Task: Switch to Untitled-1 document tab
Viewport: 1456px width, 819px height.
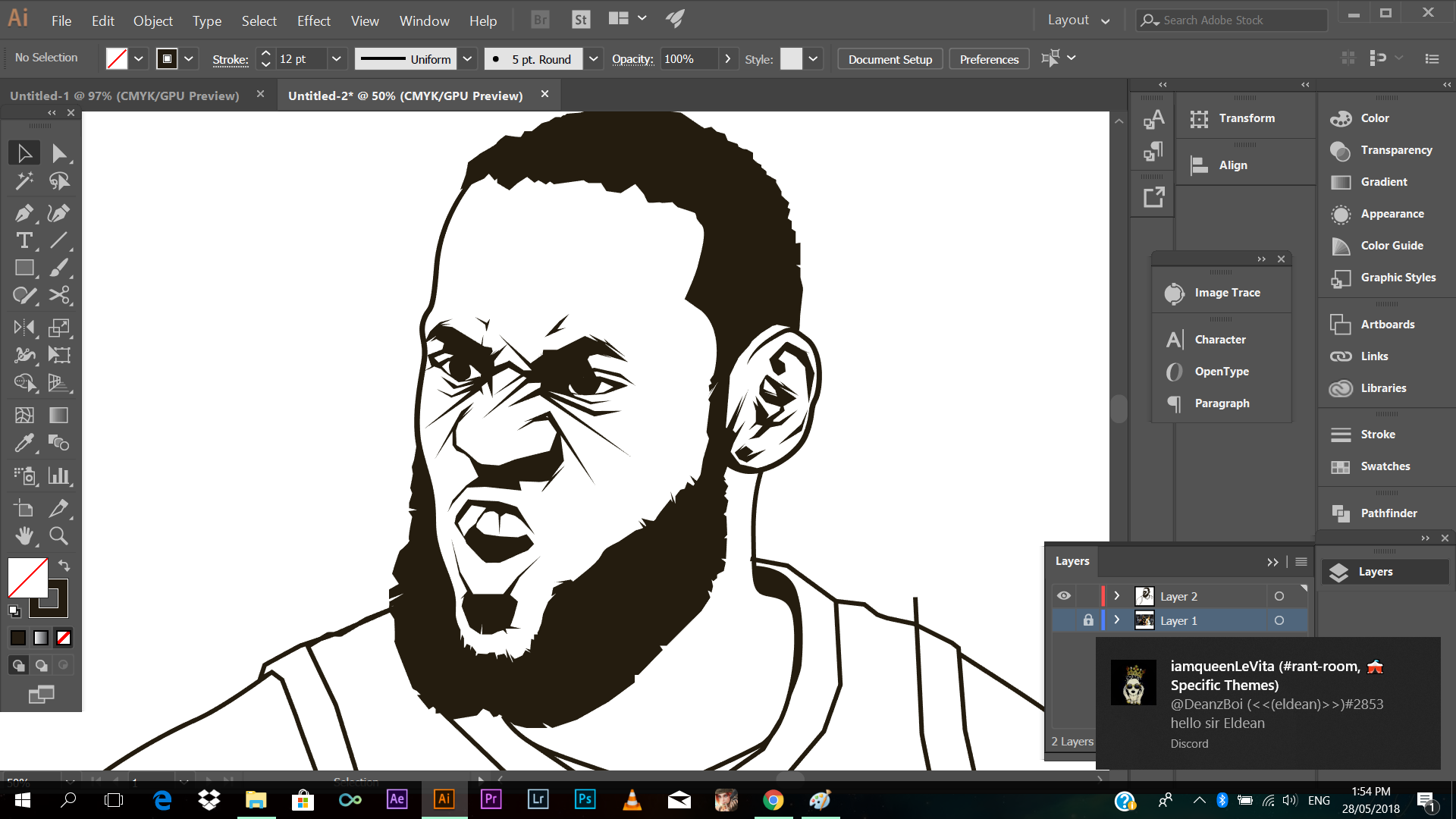Action: pos(124,96)
